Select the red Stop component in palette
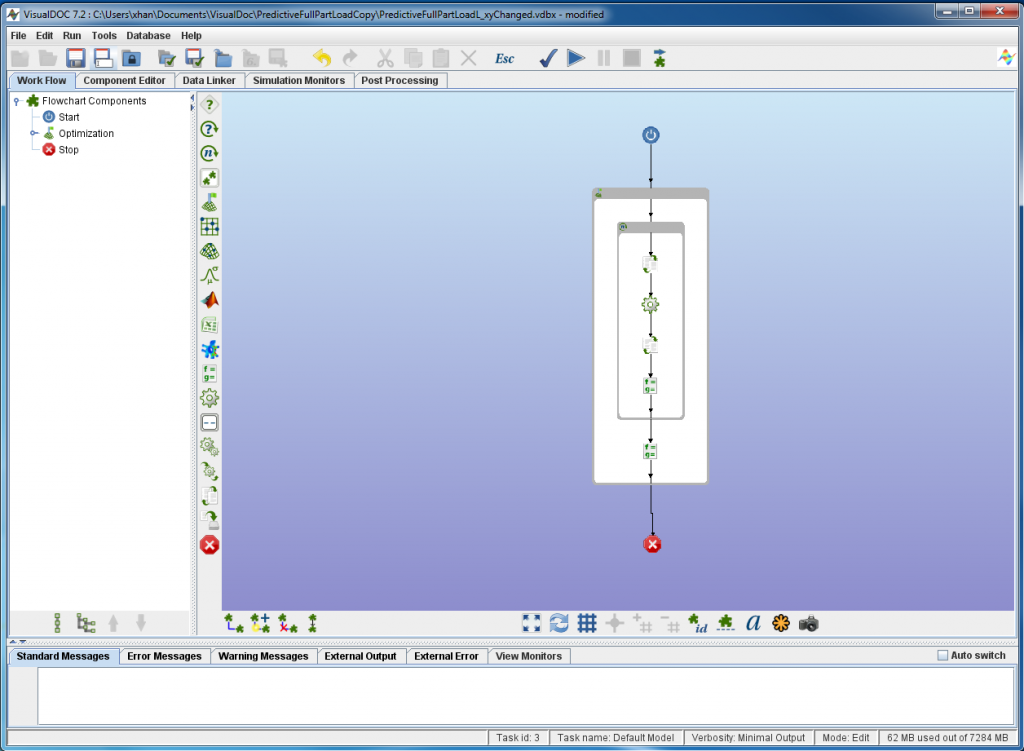The image size is (1024, 751). point(210,545)
